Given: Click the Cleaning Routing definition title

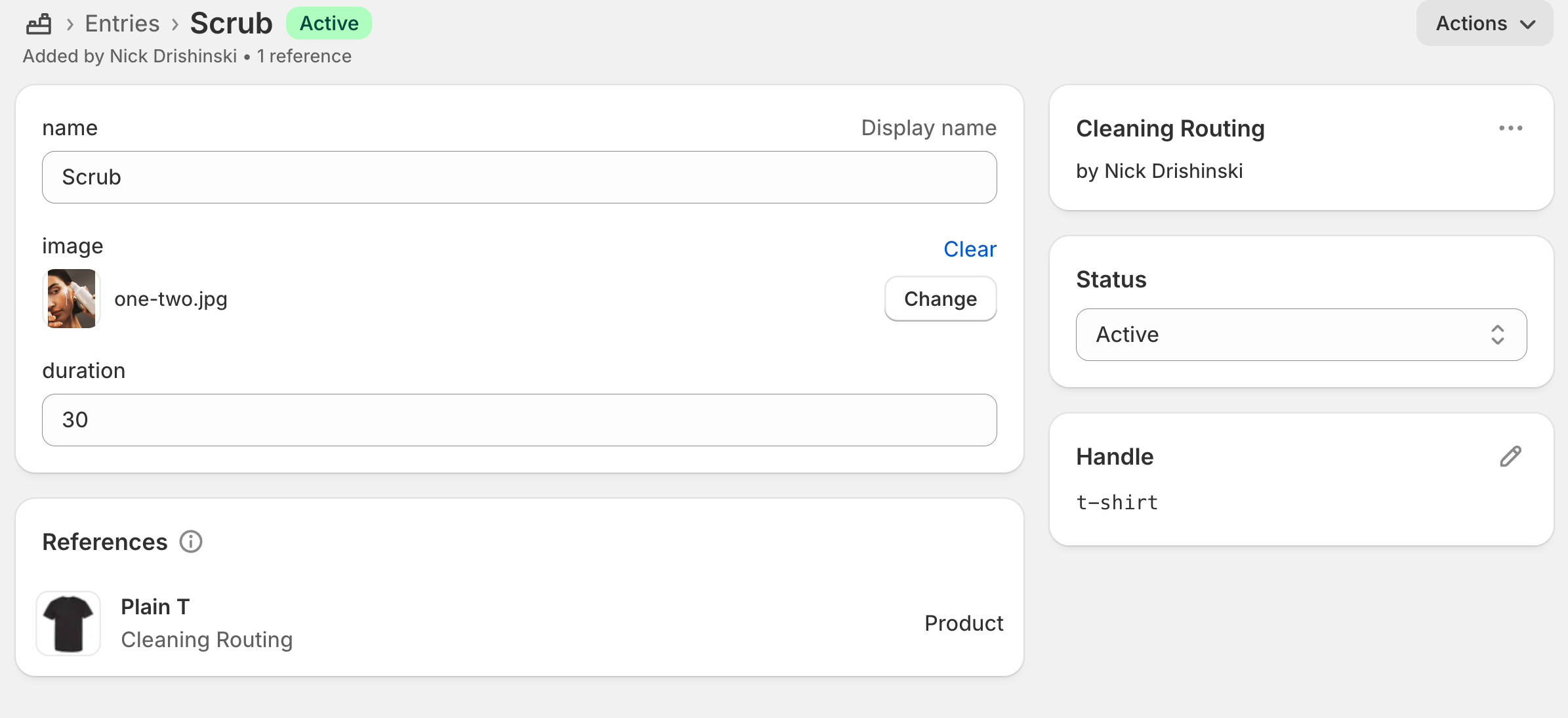Looking at the screenshot, I should pos(1170,129).
